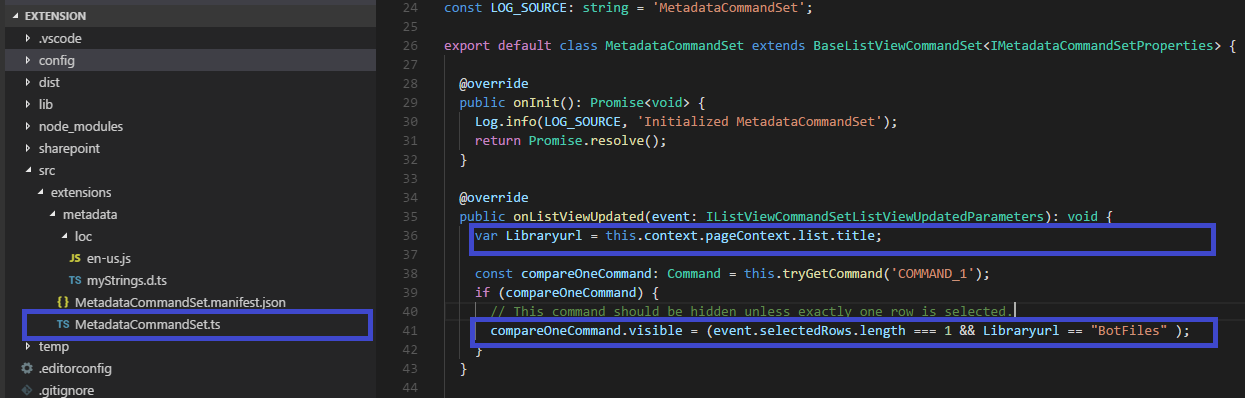Select the config folder
Screen dimensions: 1245x398
pyautogui.click(x=57, y=60)
